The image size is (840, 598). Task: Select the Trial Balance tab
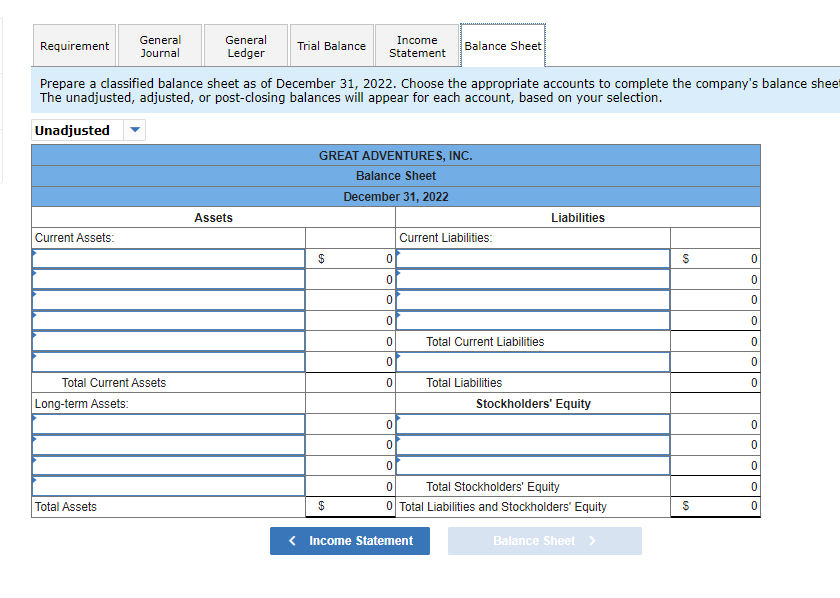click(x=331, y=45)
